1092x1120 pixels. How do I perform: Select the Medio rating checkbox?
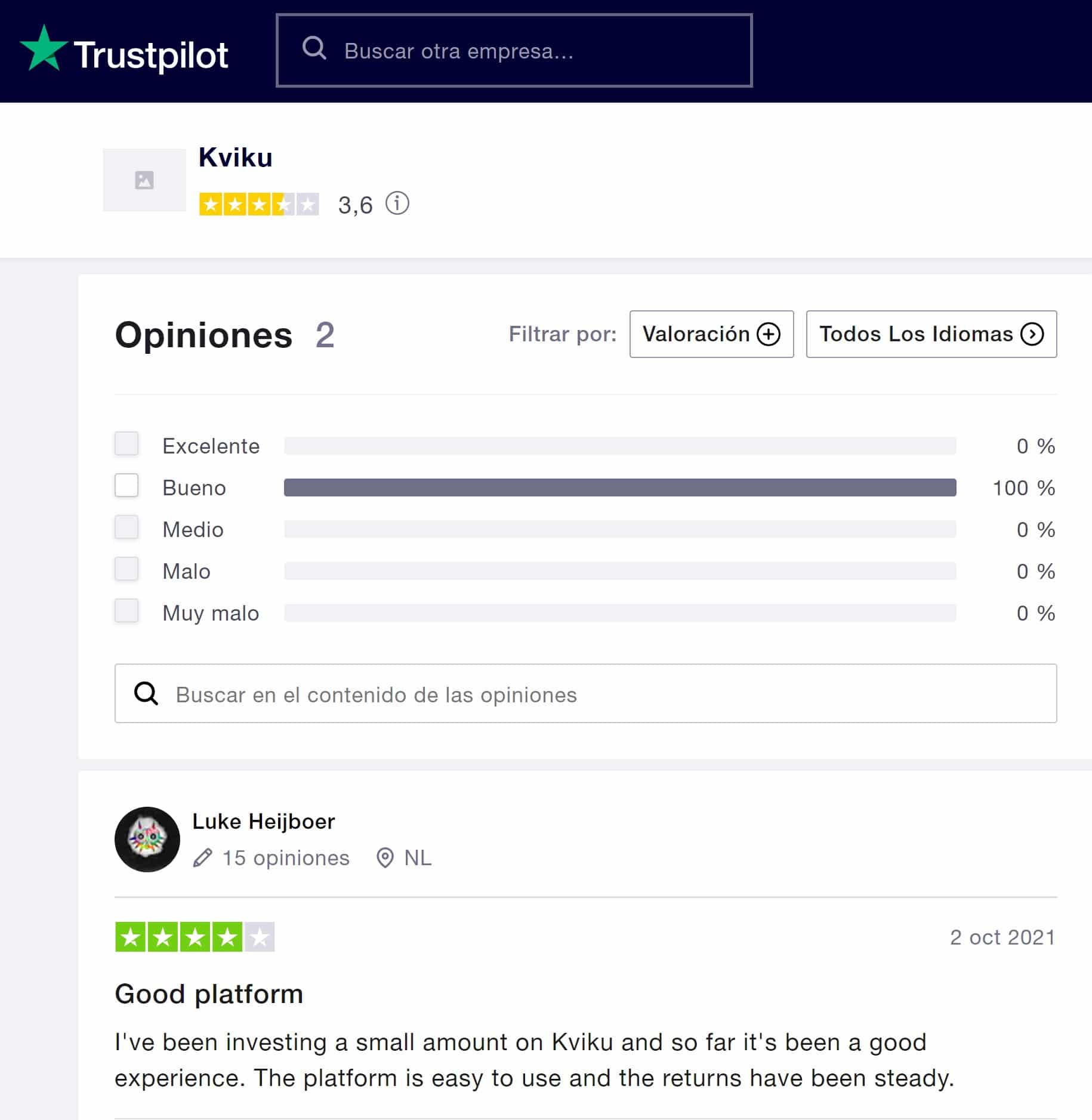[x=127, y=527]
